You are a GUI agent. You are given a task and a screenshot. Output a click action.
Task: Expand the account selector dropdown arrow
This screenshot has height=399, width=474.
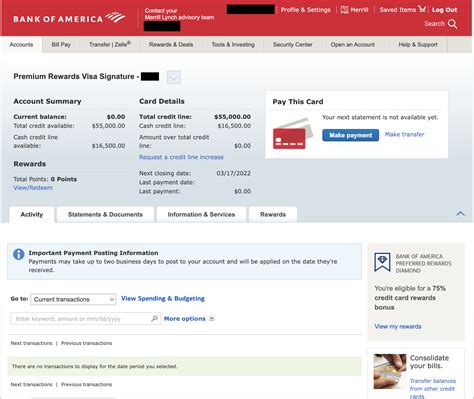tap(174, 77)
